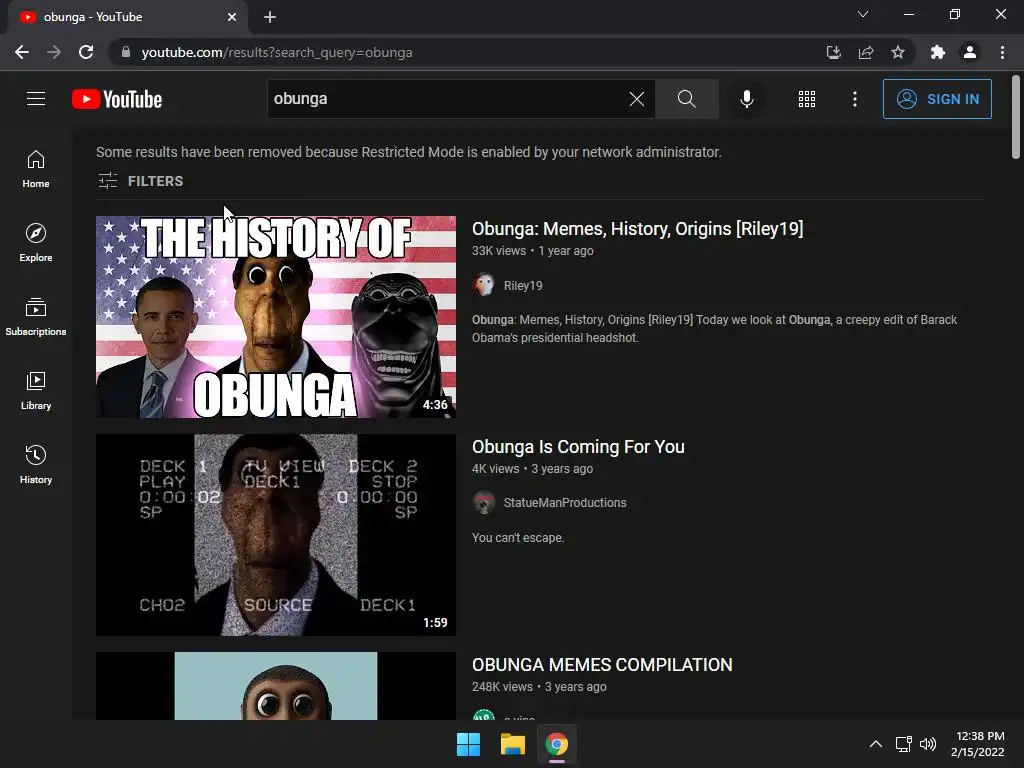This screenshot has width=1024, height=768.
Task: Click the browser forward arrow
Action: (x=54, y=52)
